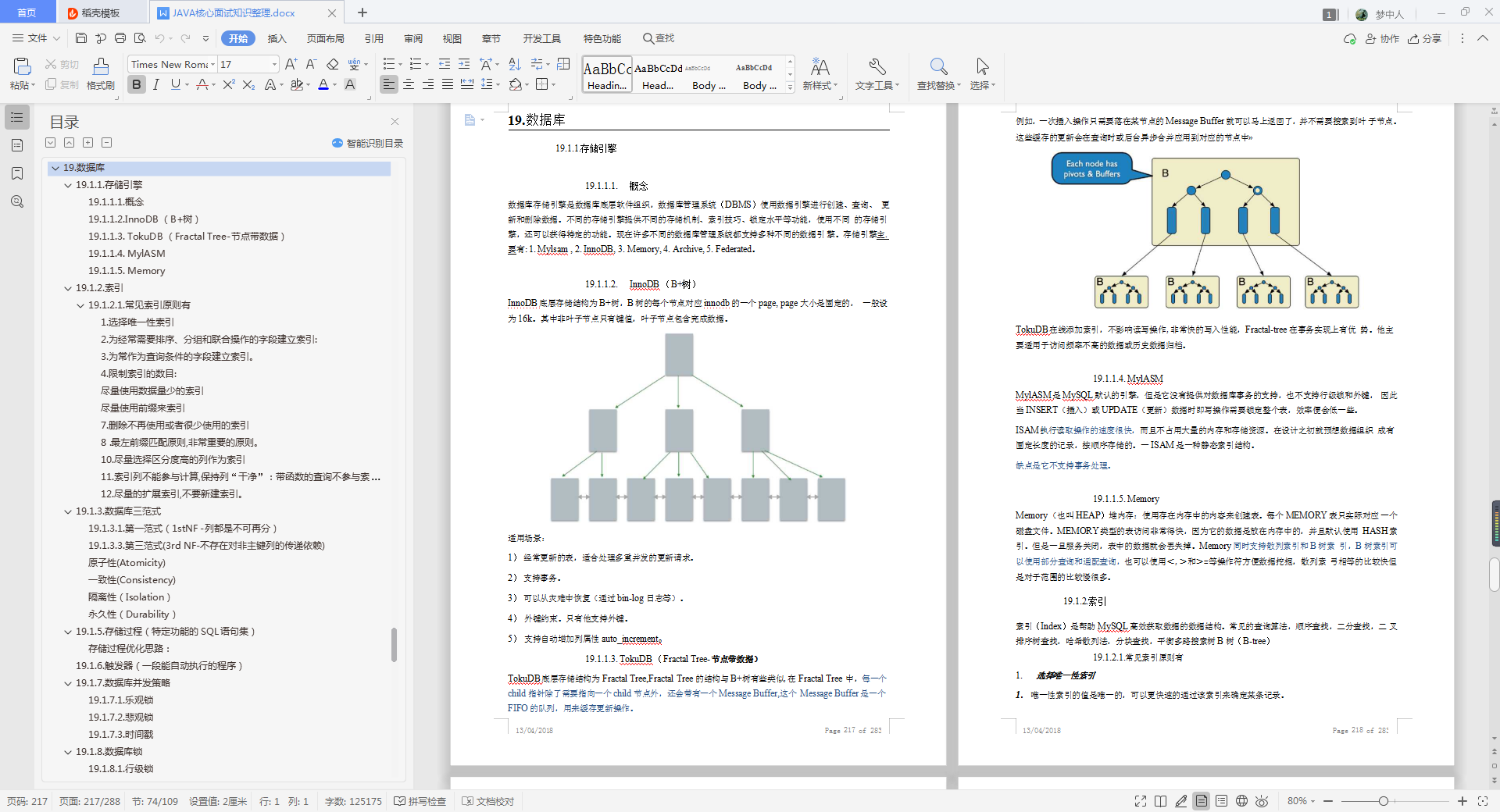Switch to the 插入 ribbon tab
1500x812 pixels.
277,38
